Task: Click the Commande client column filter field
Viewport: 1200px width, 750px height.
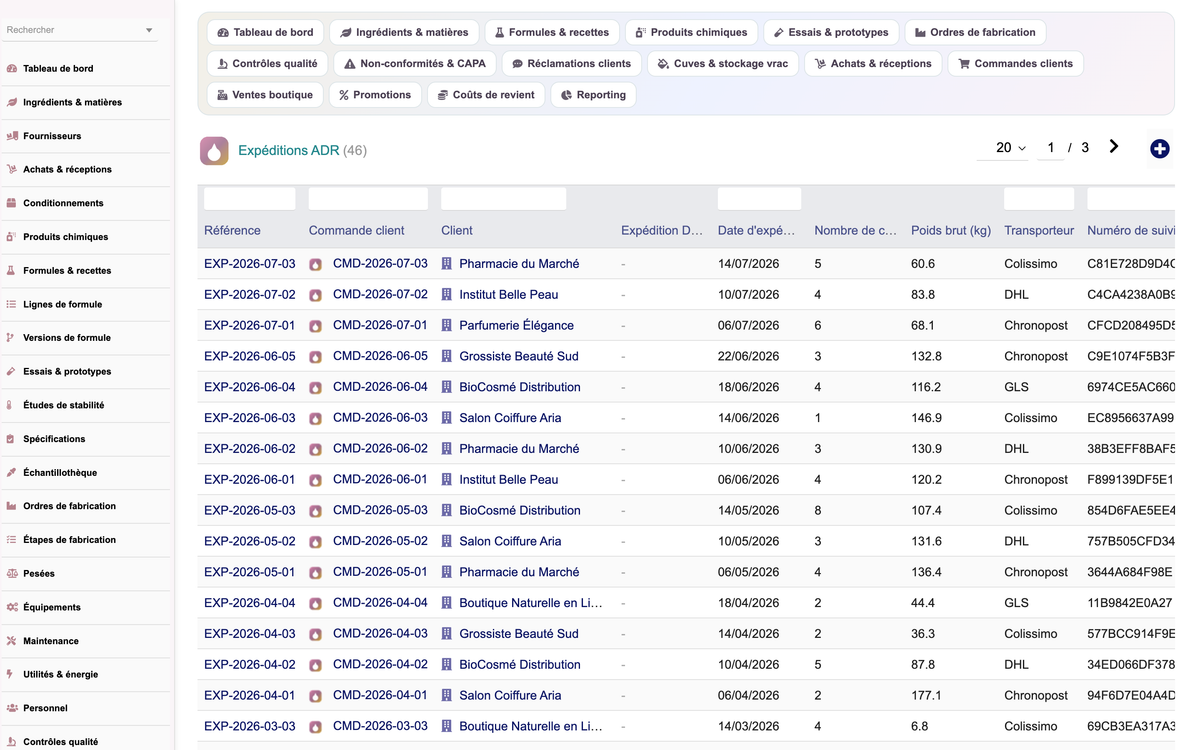Action: click(368, 199)
